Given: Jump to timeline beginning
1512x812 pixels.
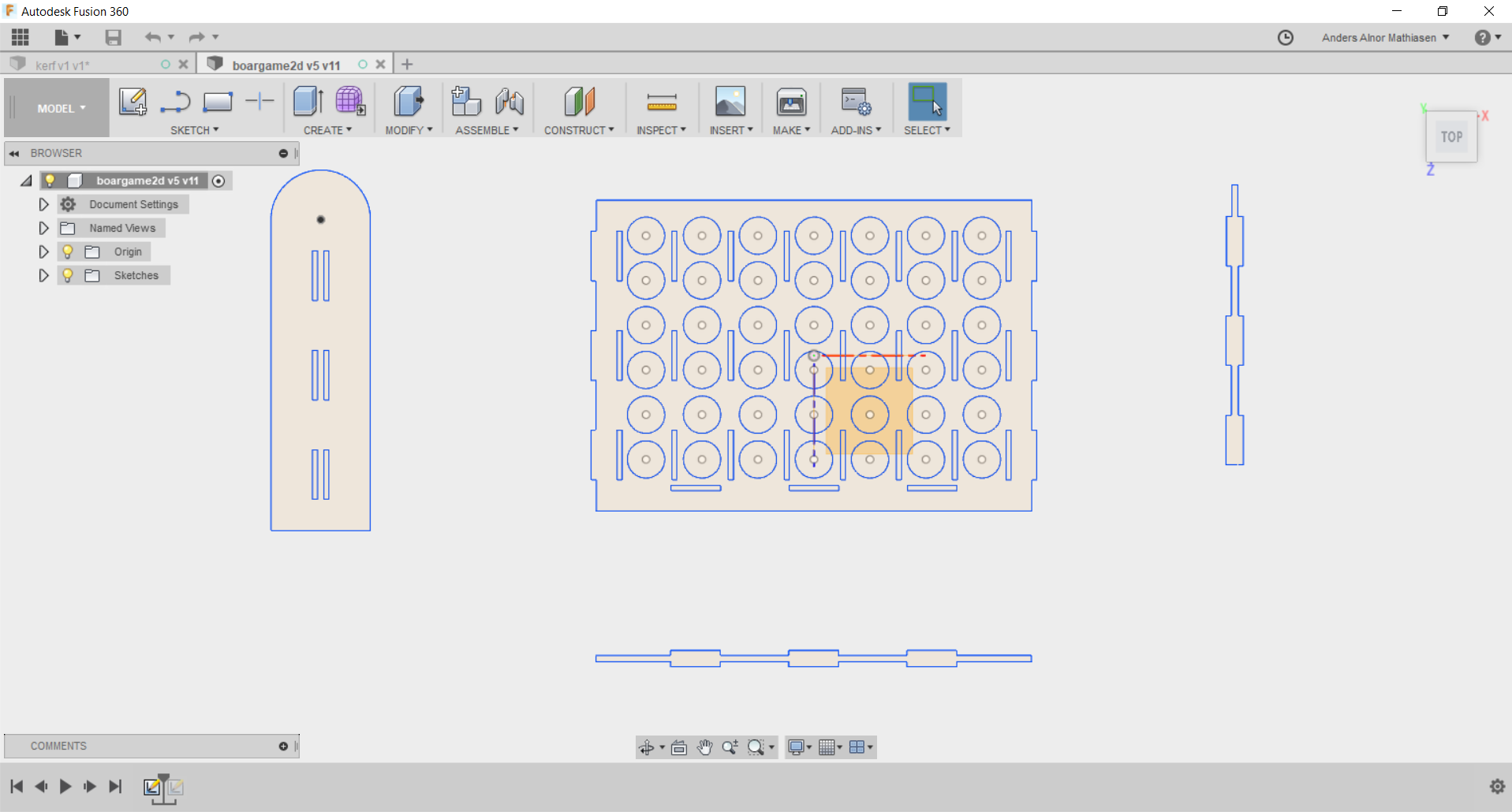Looking at the screenshot, I should [17, 786].
